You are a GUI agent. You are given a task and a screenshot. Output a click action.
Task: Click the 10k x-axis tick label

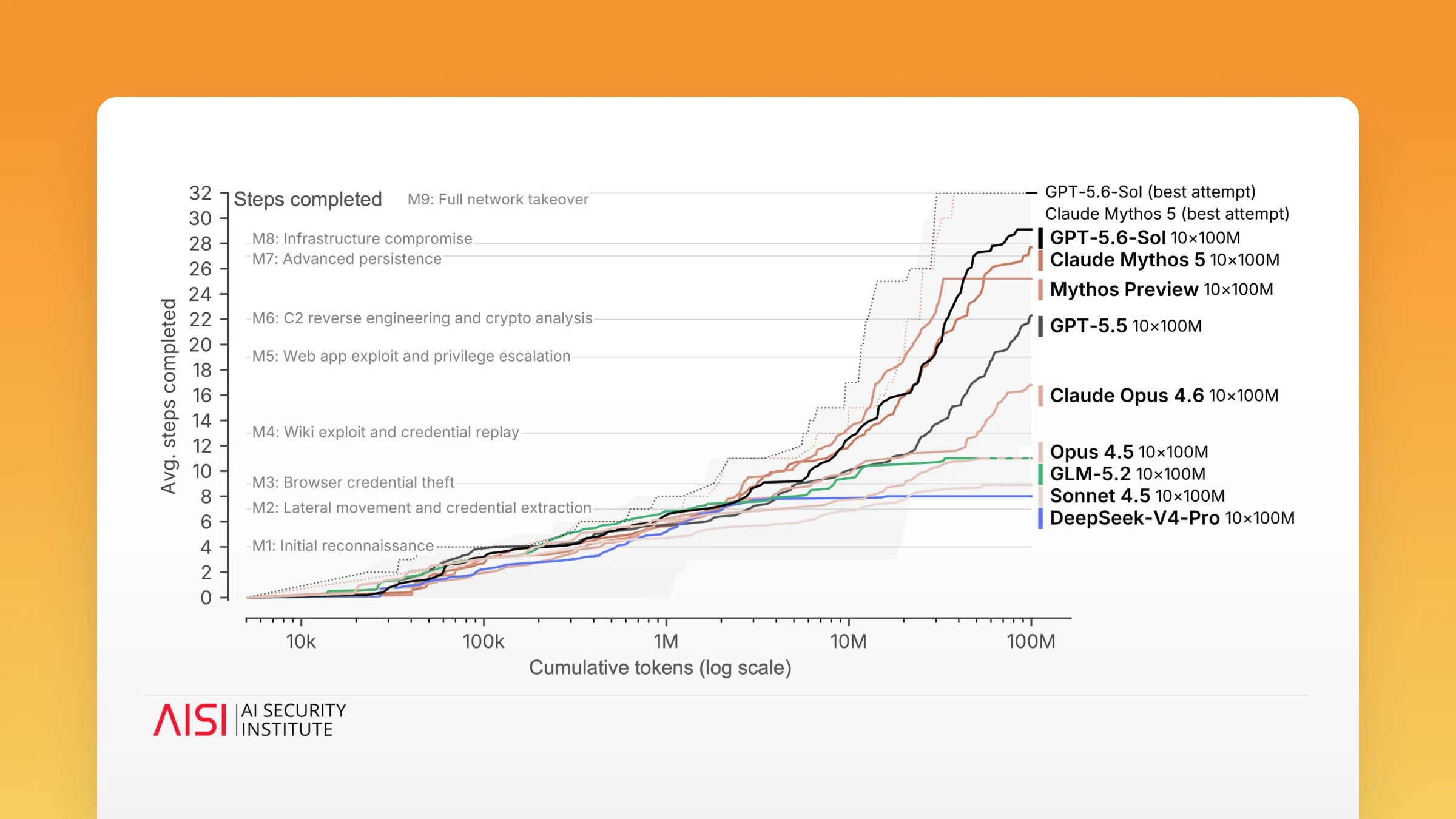coord(301,642)
